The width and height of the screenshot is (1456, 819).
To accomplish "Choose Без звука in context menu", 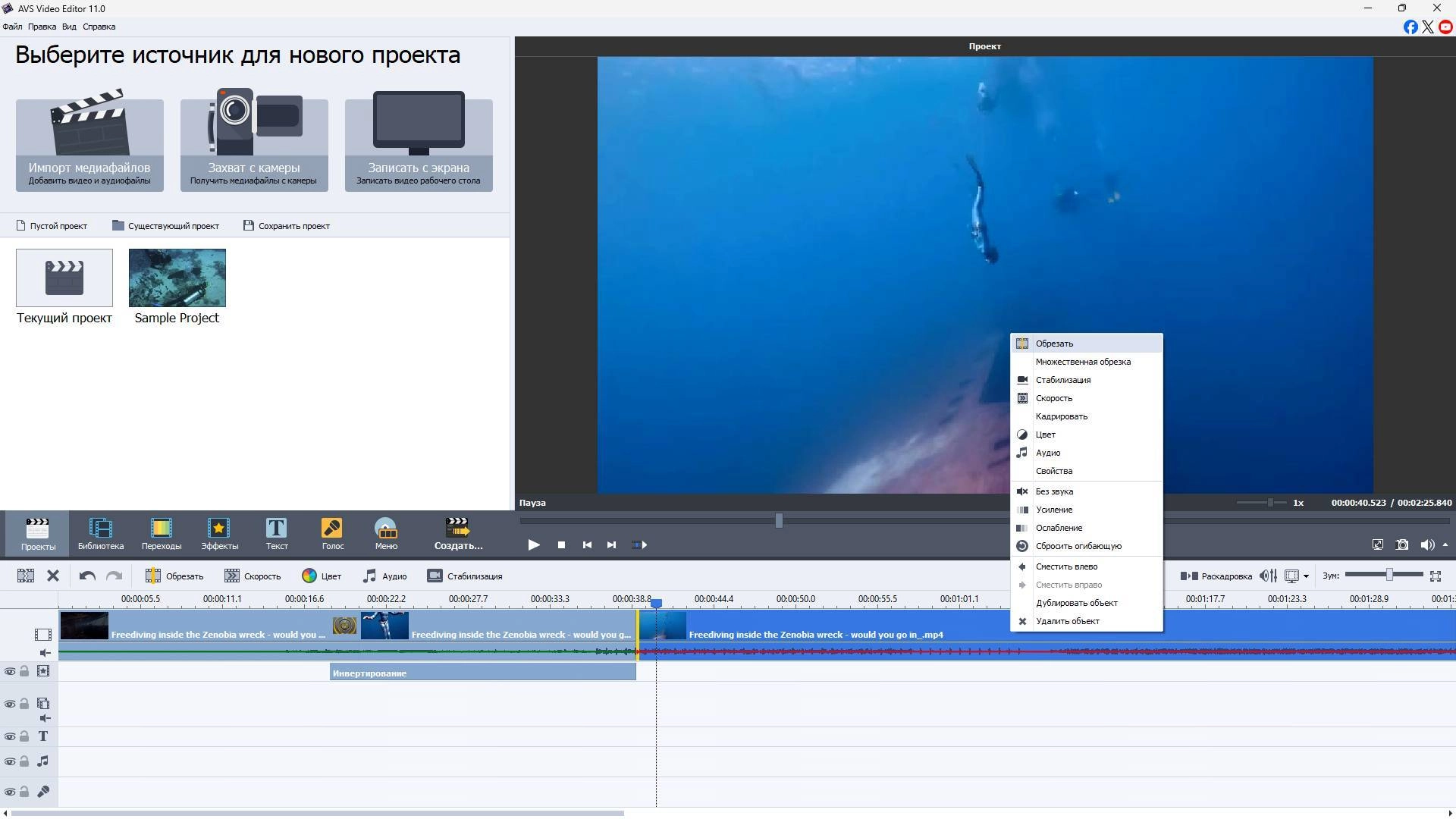I will [1087, 491].
